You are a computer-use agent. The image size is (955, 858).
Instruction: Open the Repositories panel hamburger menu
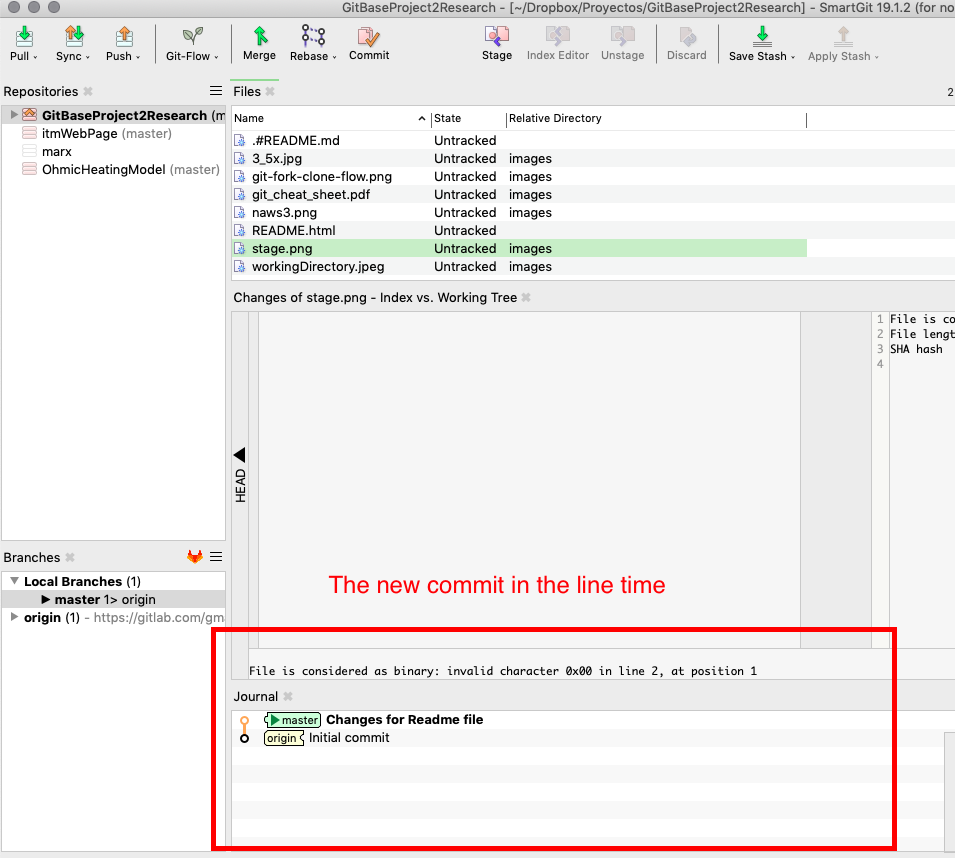216,91
